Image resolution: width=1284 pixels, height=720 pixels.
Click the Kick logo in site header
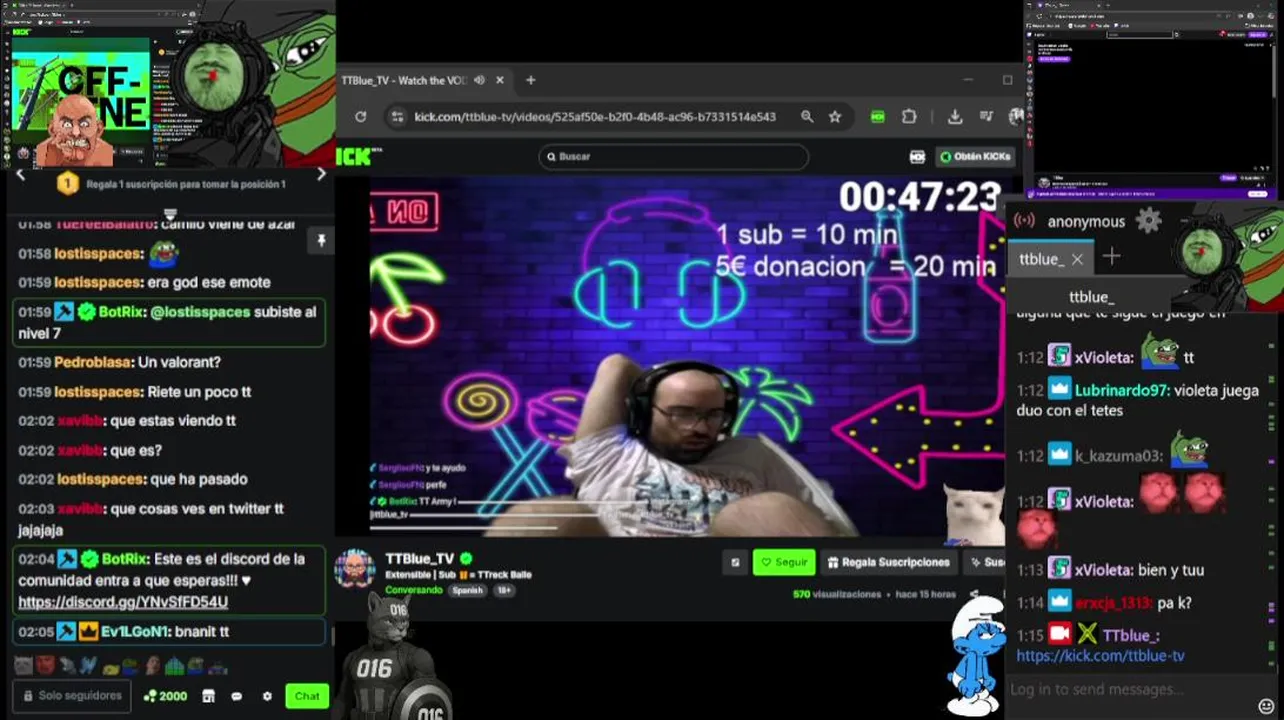click(352, 156)
